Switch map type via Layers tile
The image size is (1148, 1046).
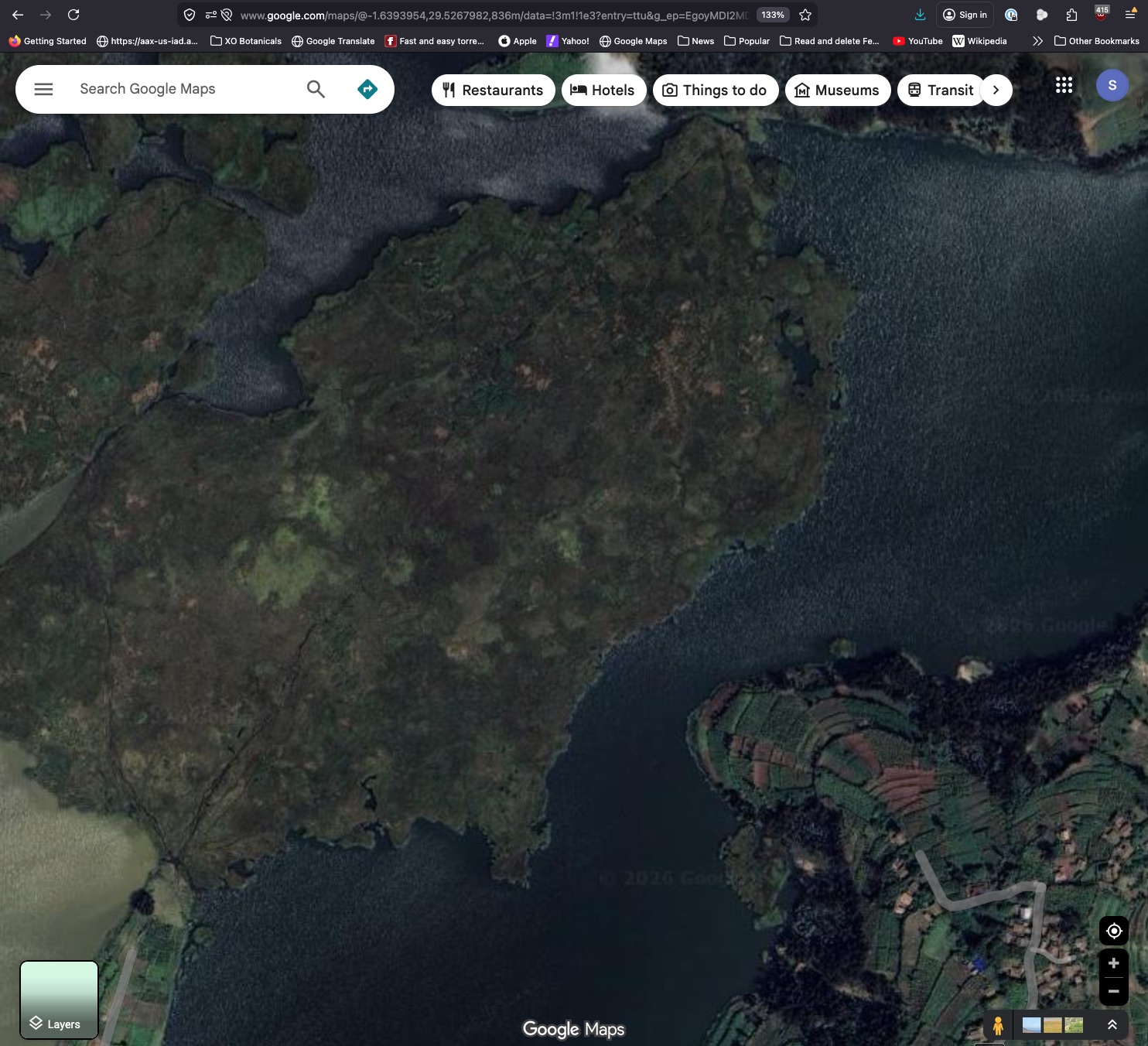click(x=59, y=1000)
